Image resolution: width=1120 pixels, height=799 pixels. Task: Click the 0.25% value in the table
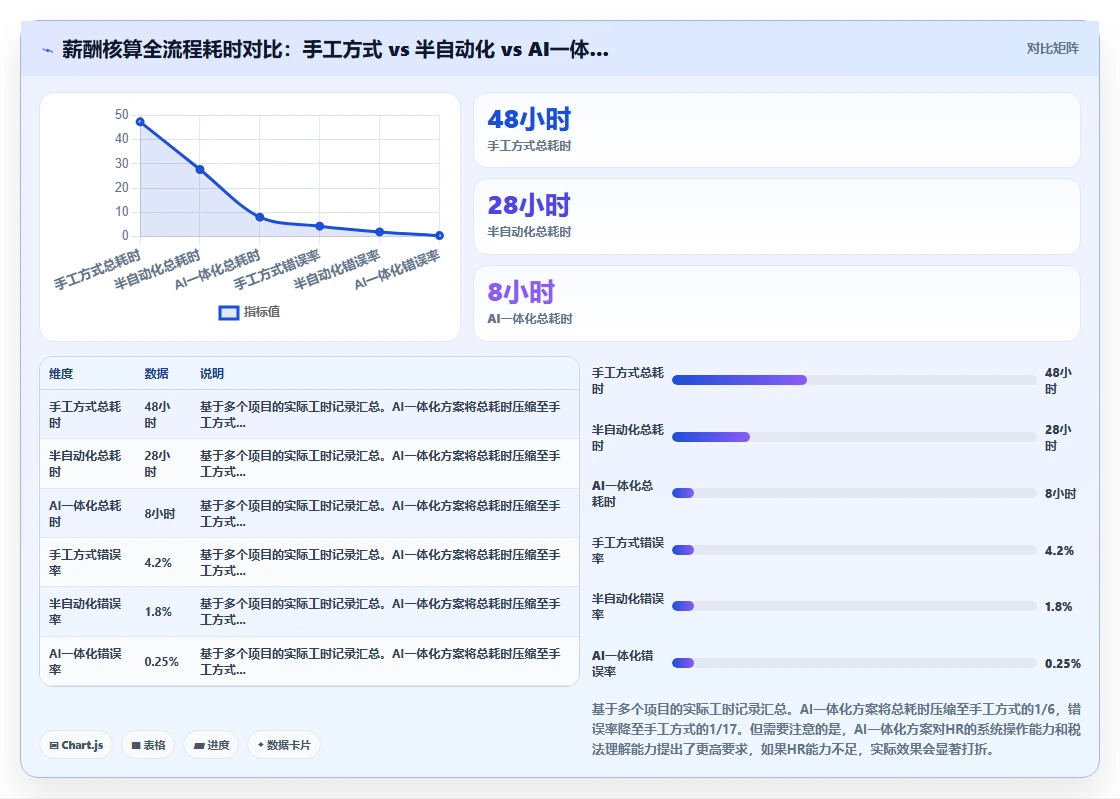[x=161, y=662]
